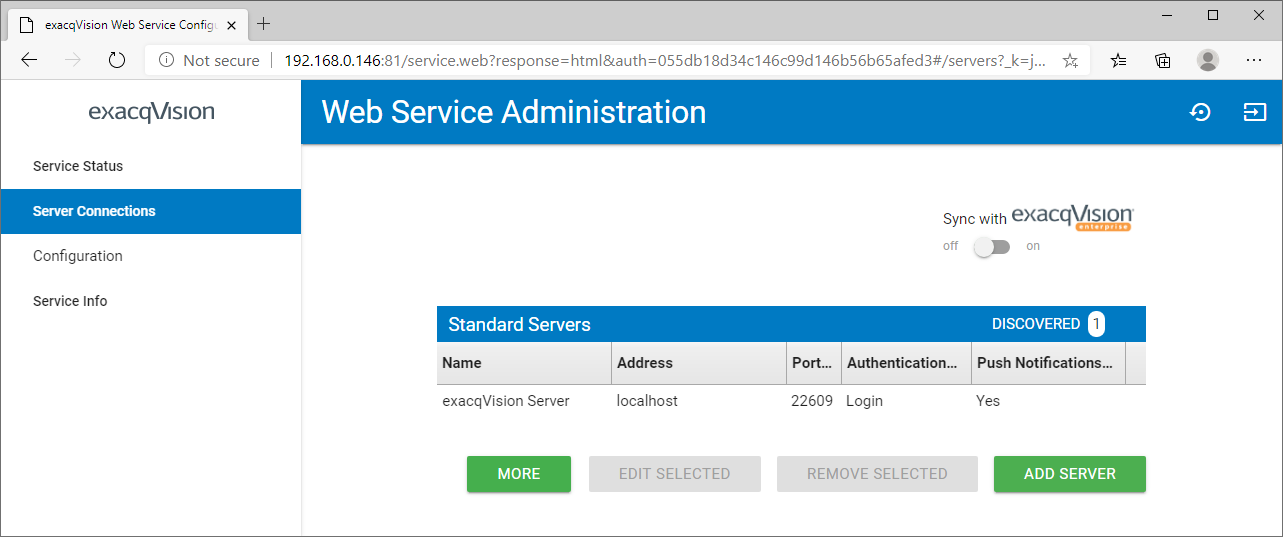The width and height of the screenshot is (1283, 537).
Task: Open a new browser tab
Action: (x=264, y=23)
